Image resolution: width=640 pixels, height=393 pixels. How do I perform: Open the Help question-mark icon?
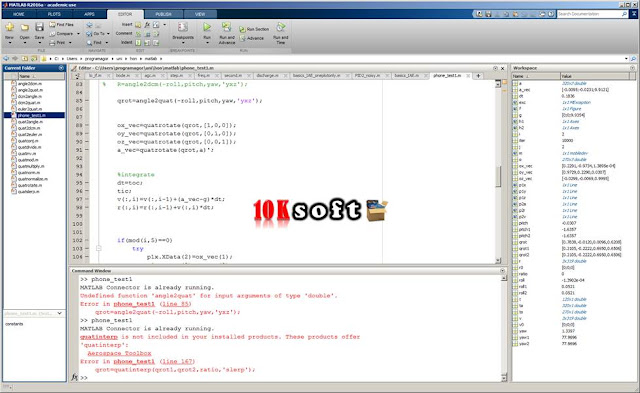[x=551, y=14]
